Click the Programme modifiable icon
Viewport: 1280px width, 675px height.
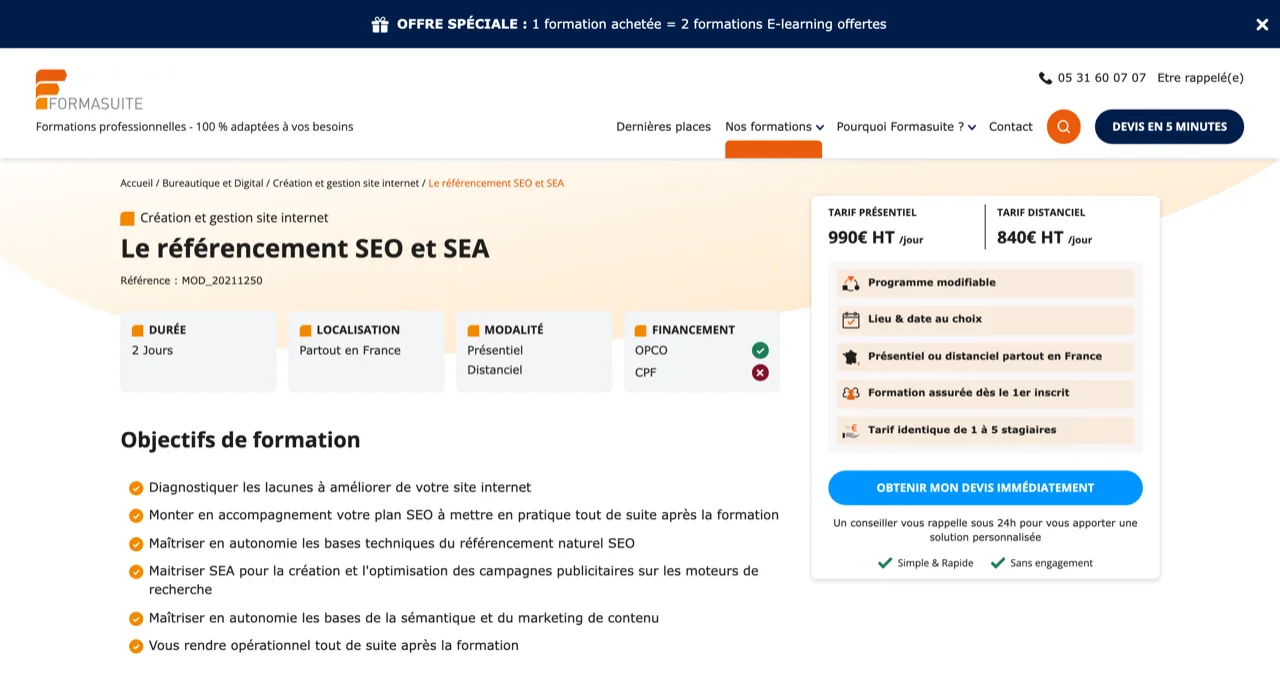(x=851, y=283)
